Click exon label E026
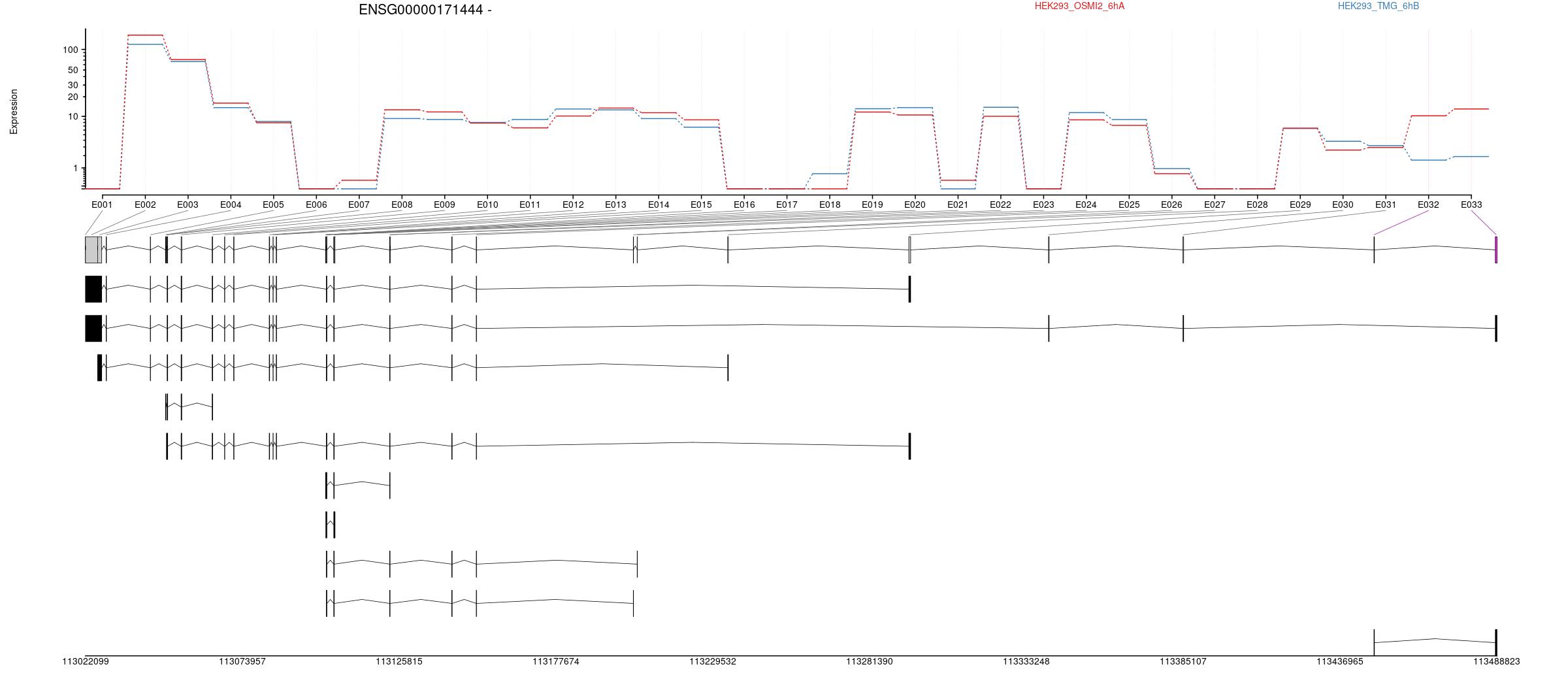Image resolution: width=1568 pixels, height=673 pixels. point(1171,205)
